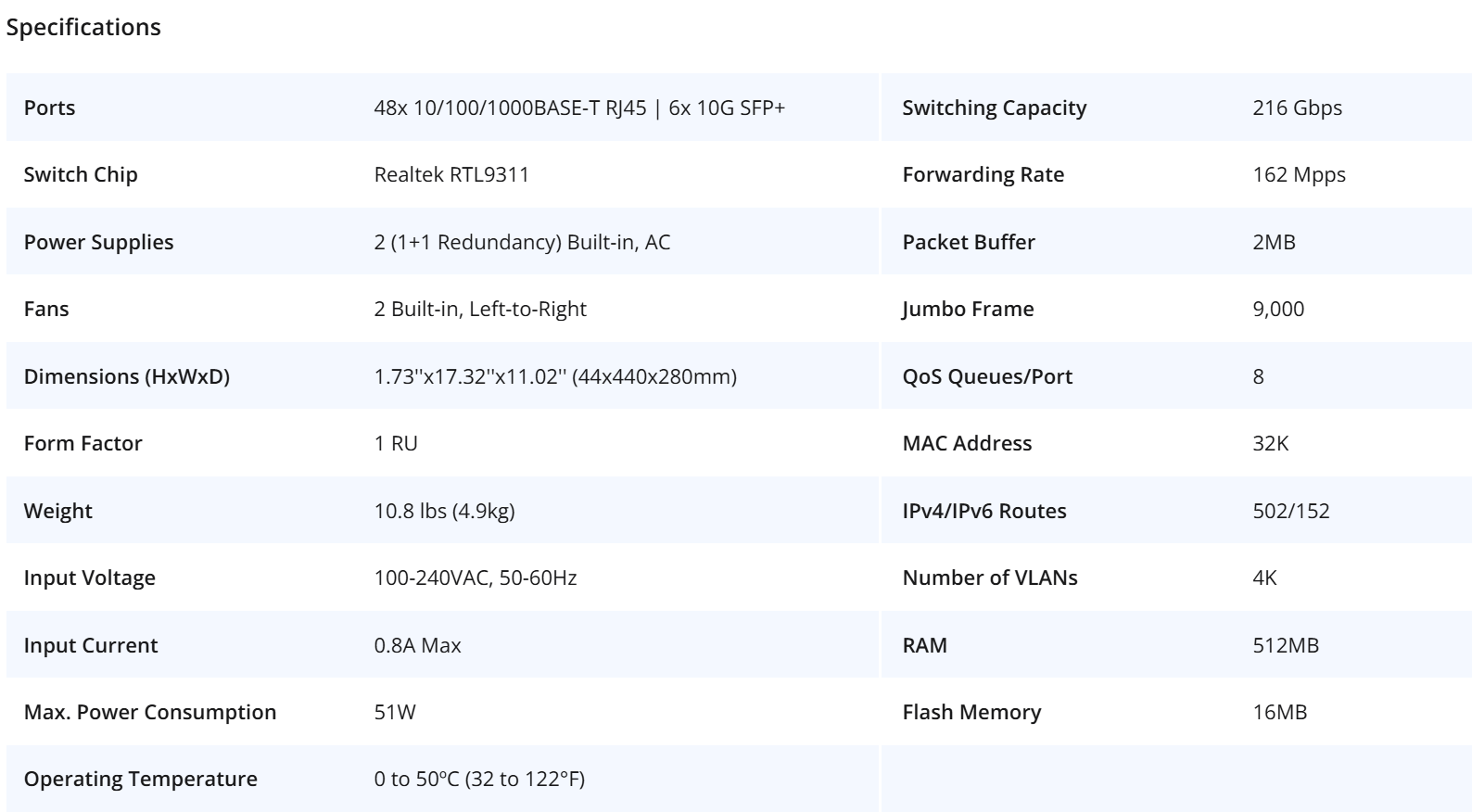Click the 1 RU form factor value
The image size is (1472, 812).
(396, 443)
